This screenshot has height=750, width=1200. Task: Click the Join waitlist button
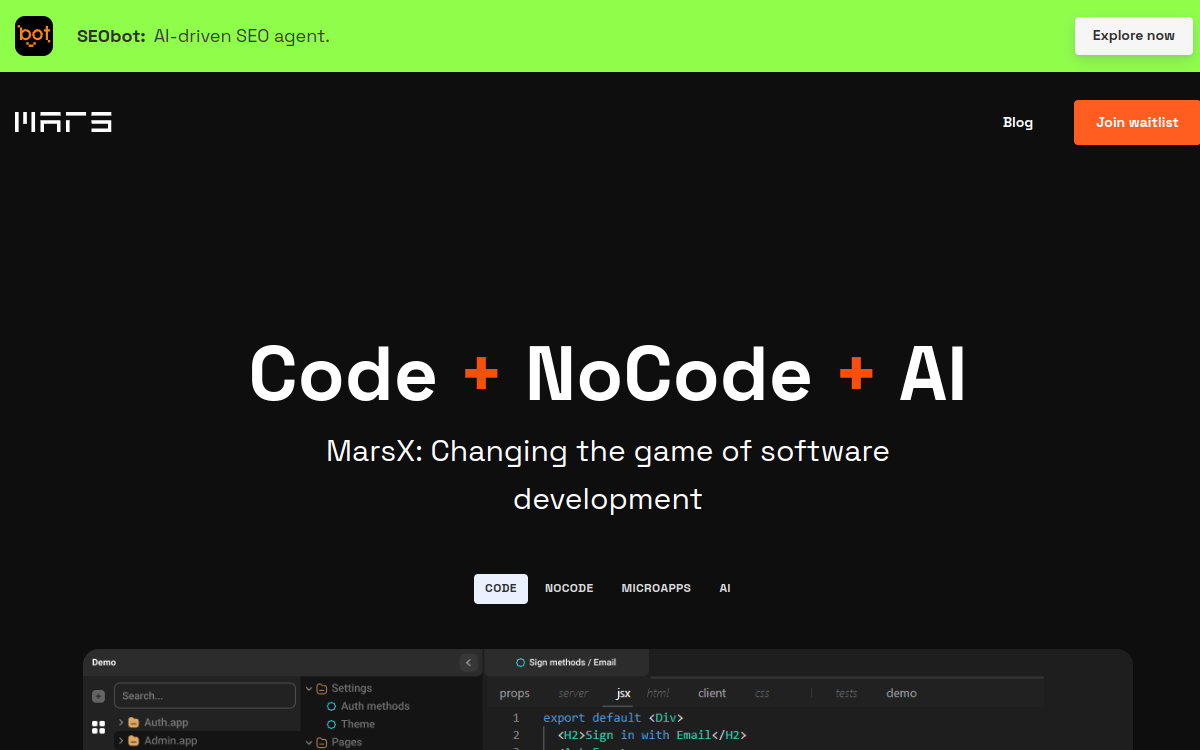tap(1137, 122)
